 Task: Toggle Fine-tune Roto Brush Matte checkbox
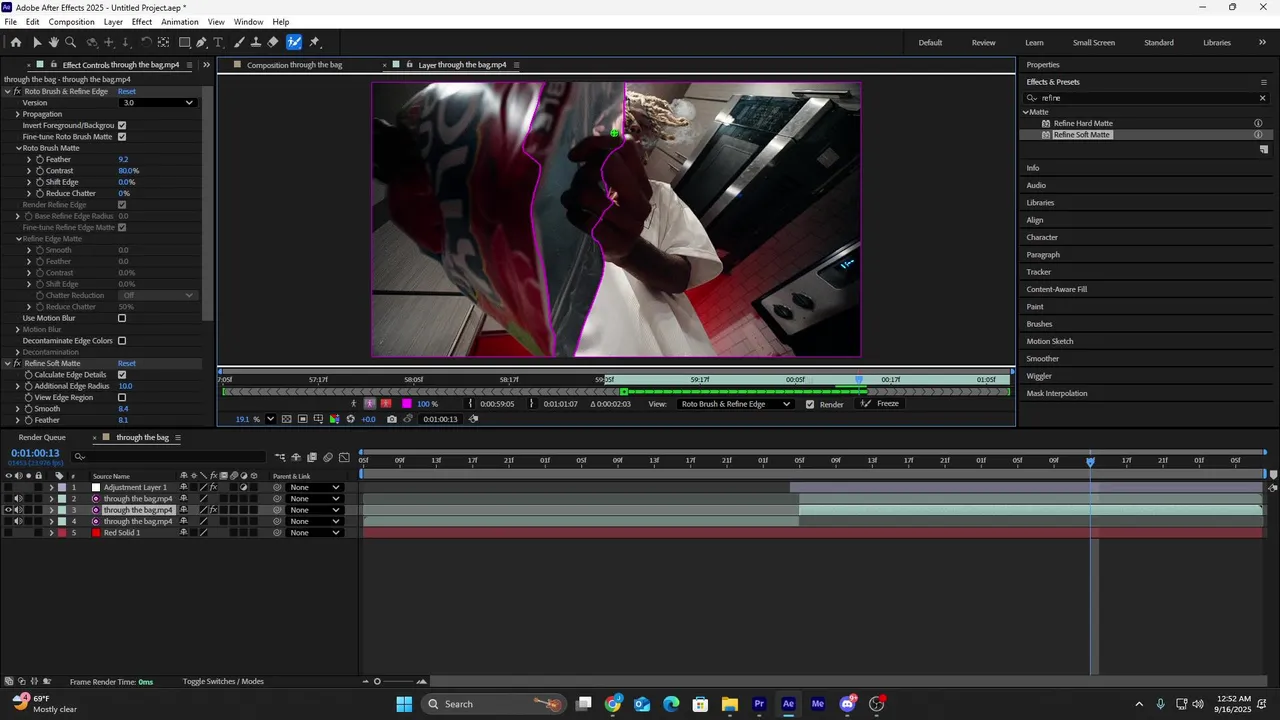[122, 136]
